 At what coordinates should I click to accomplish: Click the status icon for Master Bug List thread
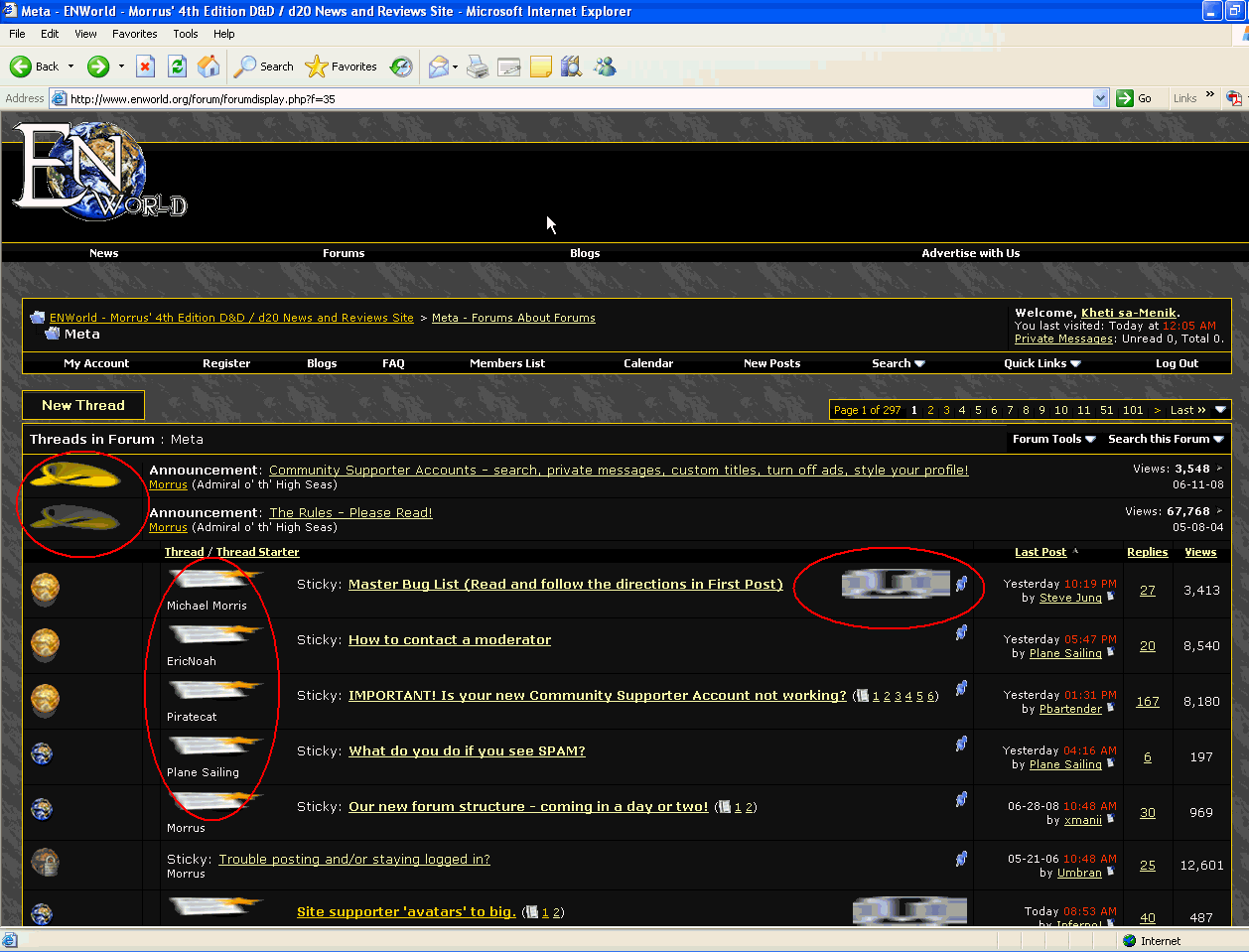pyautogui.click(x=45, y=589)
